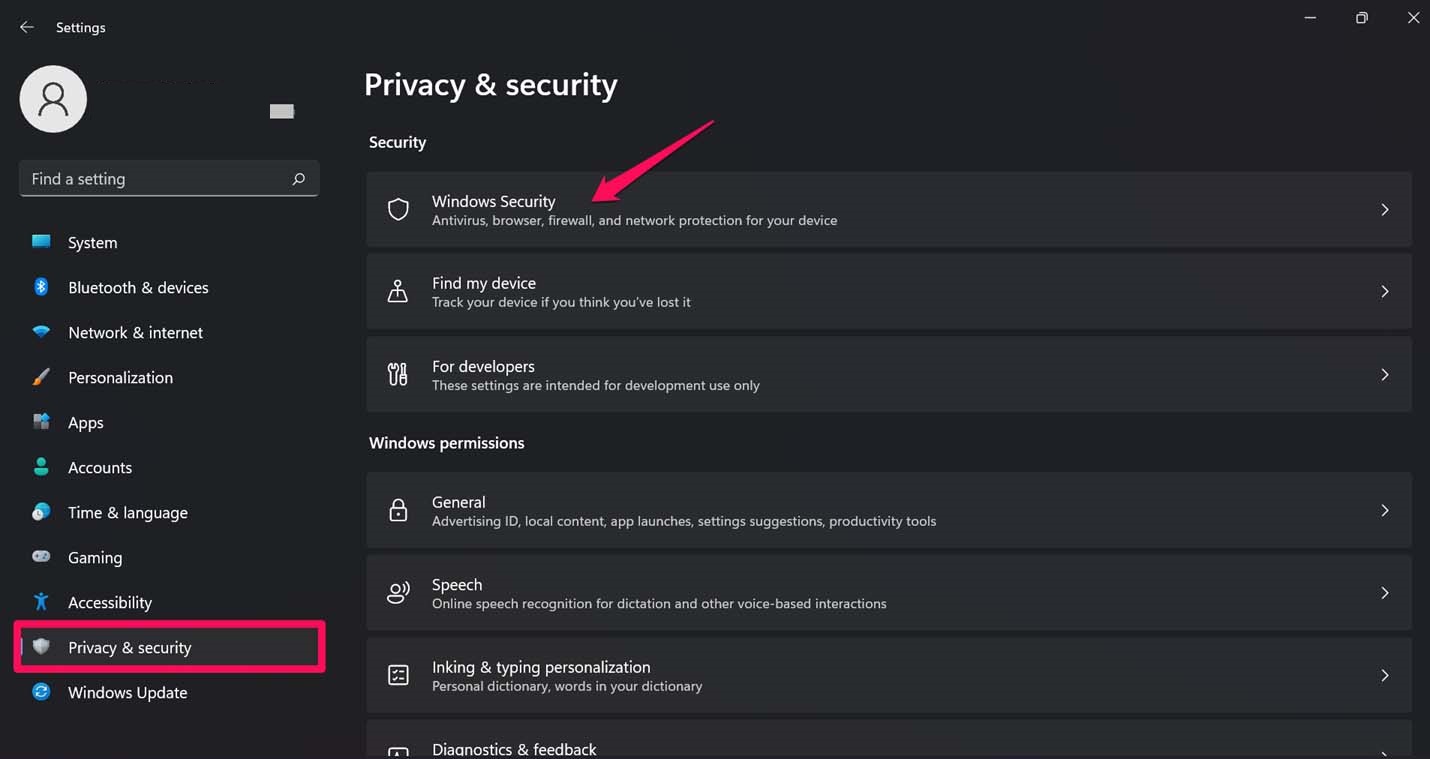Click the Find my device location icon

point(398,291)
